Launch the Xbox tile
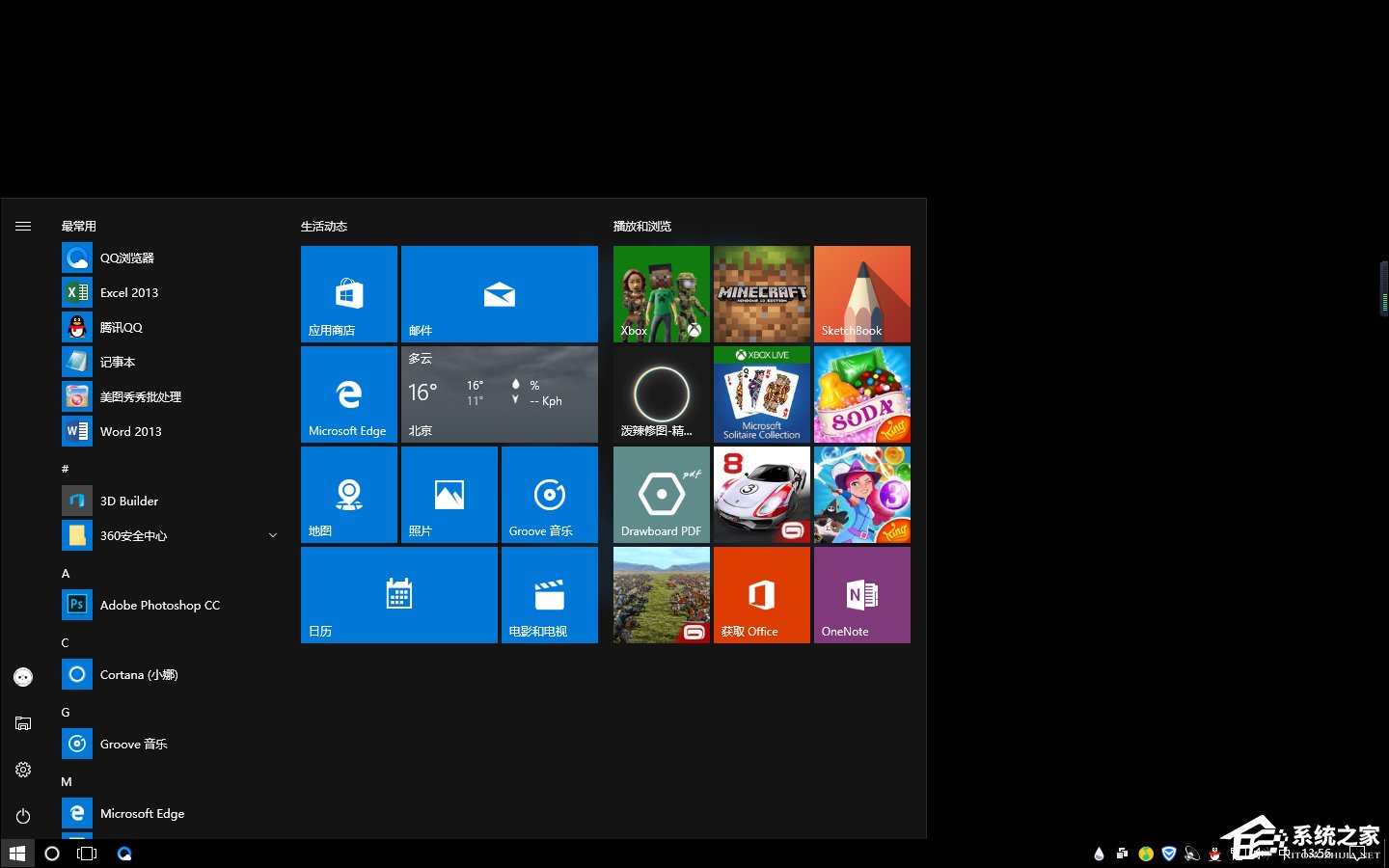 (x=661, y=293)
